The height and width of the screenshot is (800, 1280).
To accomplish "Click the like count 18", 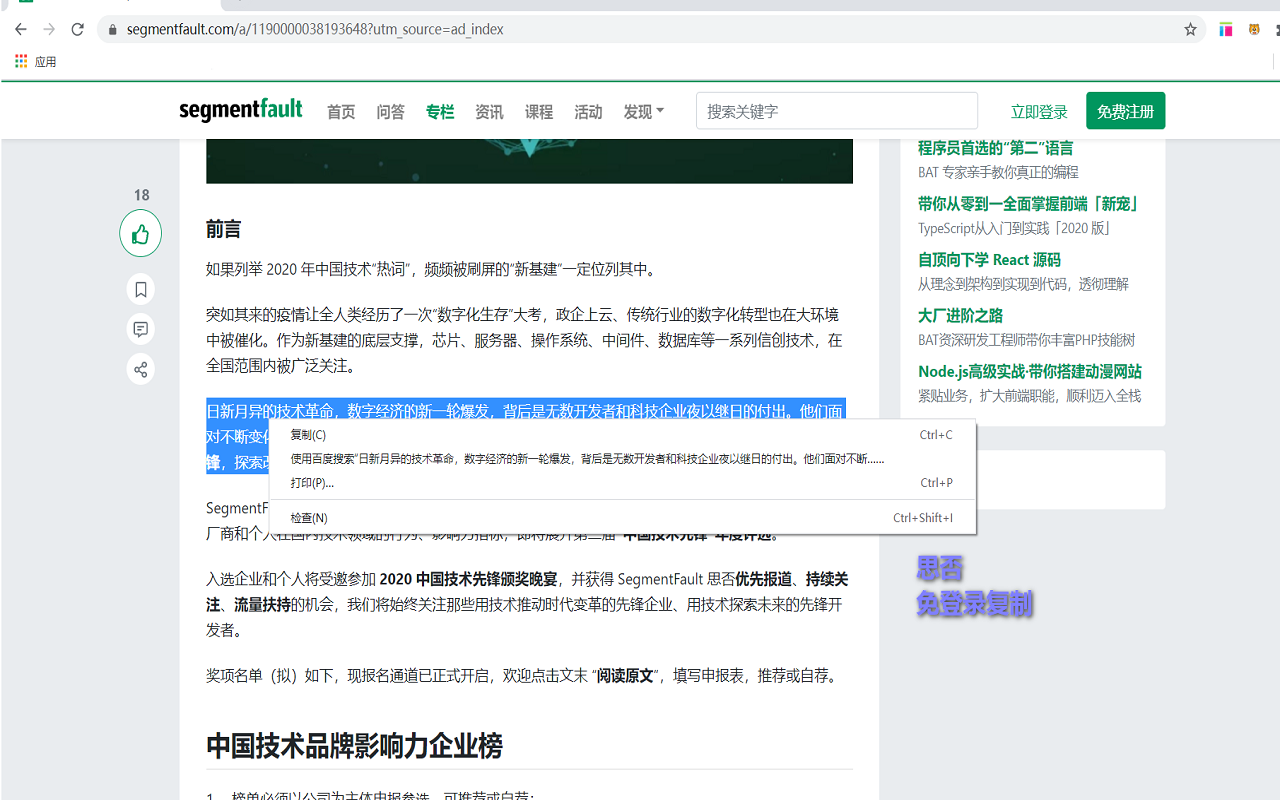I will (141, 195).
